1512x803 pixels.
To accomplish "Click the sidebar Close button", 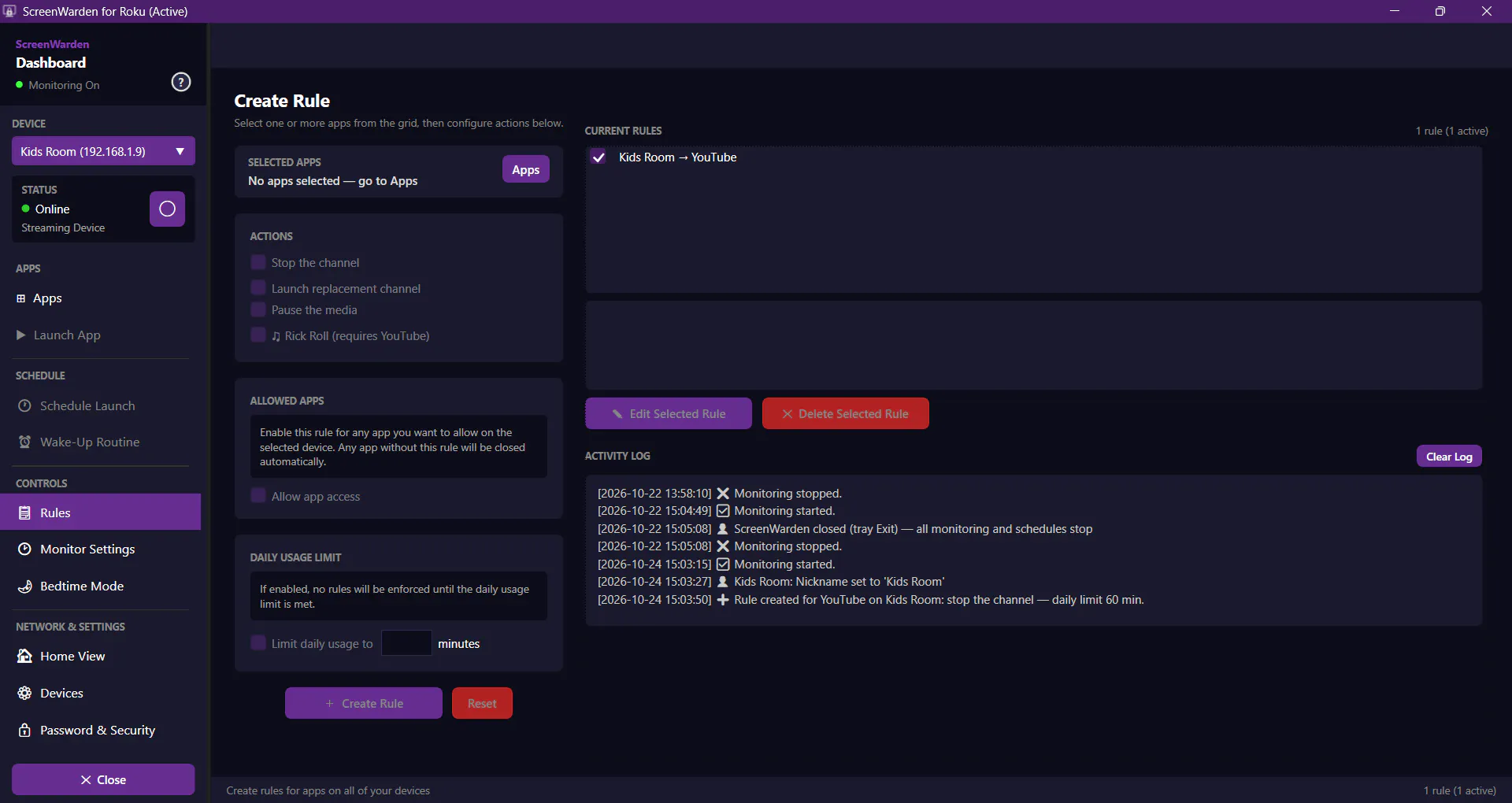I will 103,779.
